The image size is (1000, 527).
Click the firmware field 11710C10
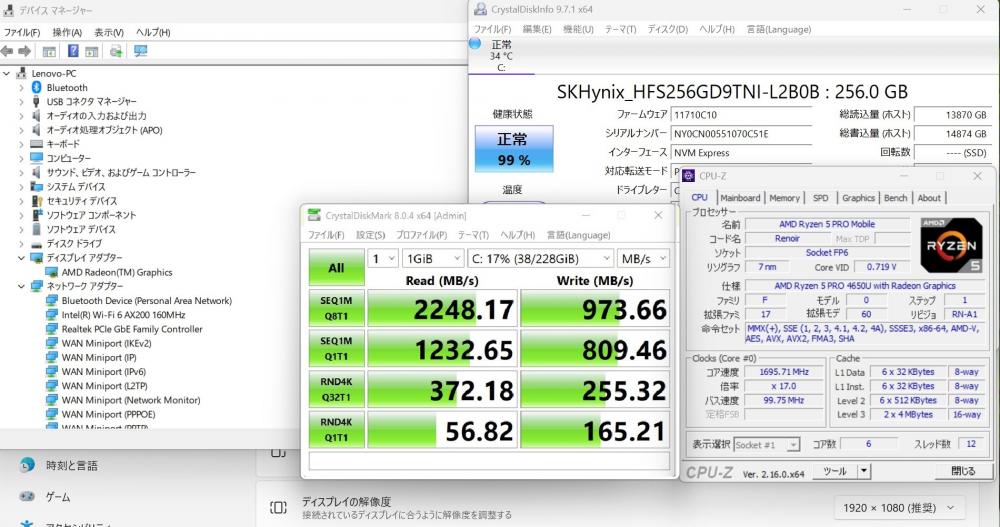742,115
